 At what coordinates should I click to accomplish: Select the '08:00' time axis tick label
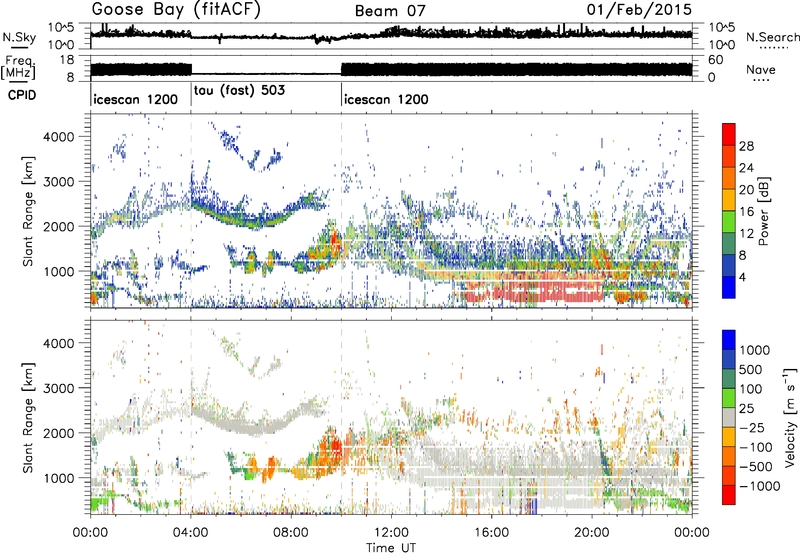(x=291, y=533)
